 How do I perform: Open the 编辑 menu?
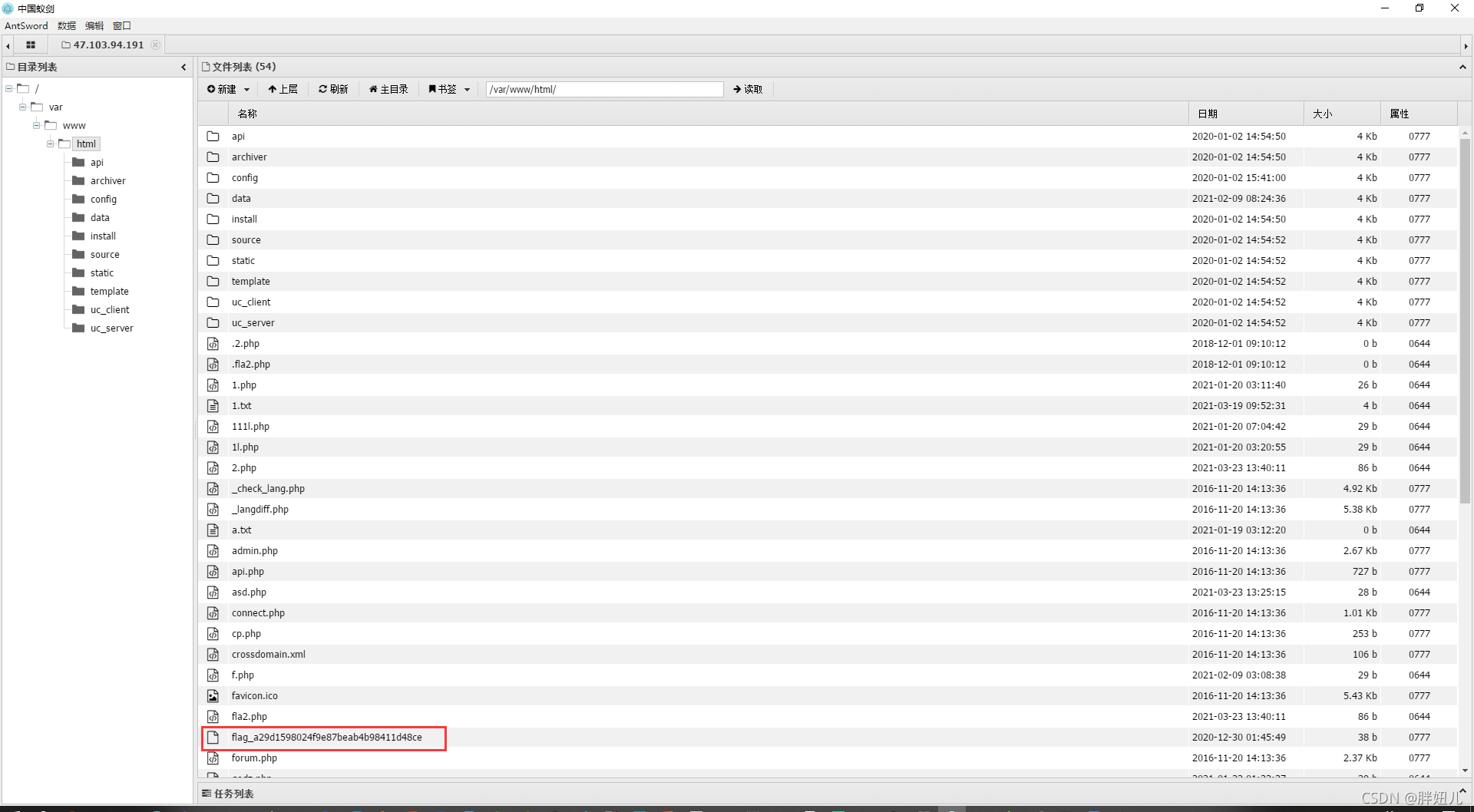click(94, 25)
